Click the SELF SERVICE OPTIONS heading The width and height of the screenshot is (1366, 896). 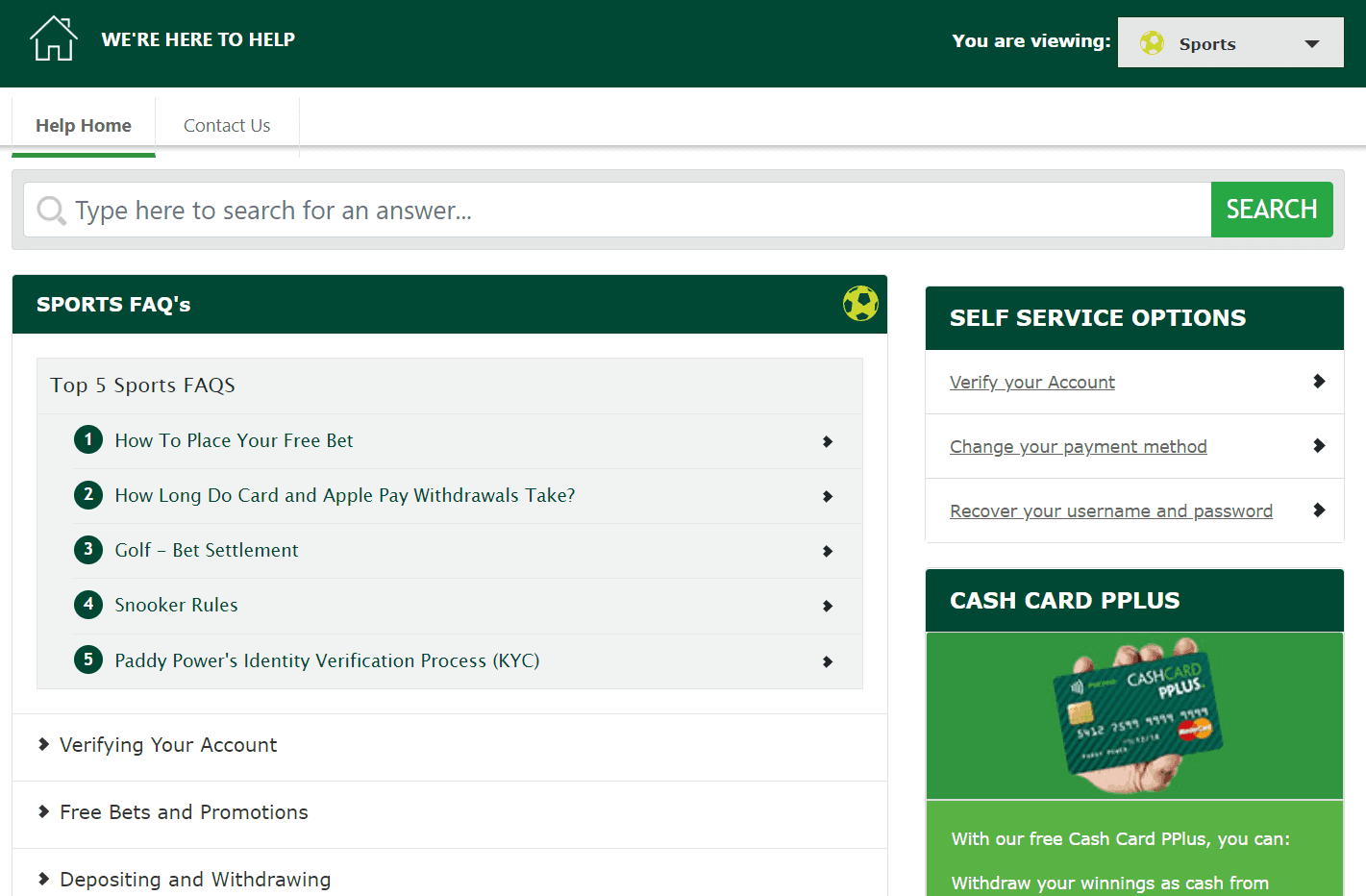1098,318
